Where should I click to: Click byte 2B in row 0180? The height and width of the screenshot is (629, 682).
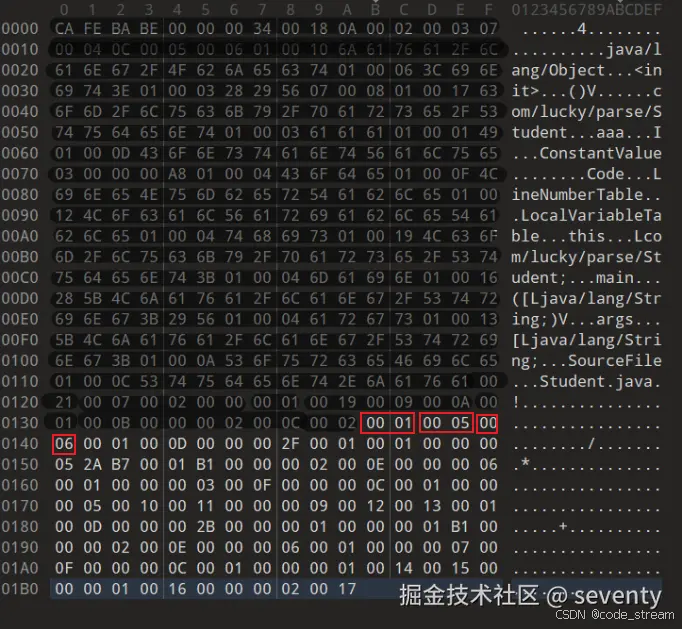click(205, 527)
